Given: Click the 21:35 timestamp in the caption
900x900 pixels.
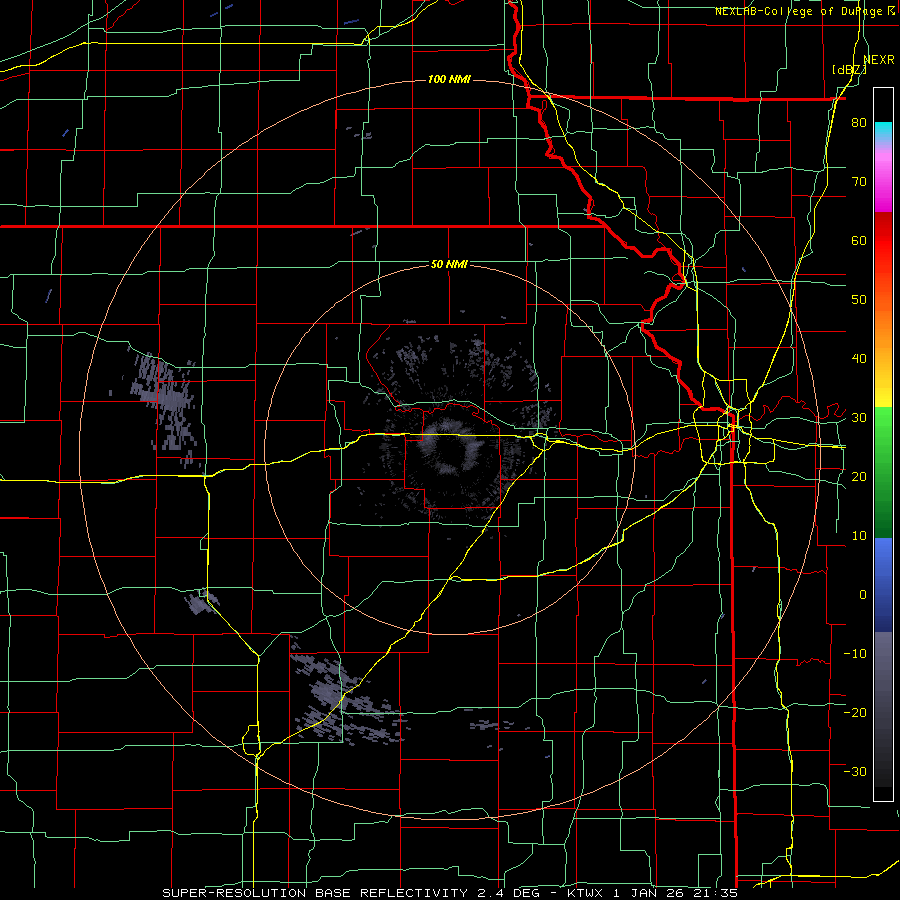Looking at the screenshot, I should coord(718,893).
